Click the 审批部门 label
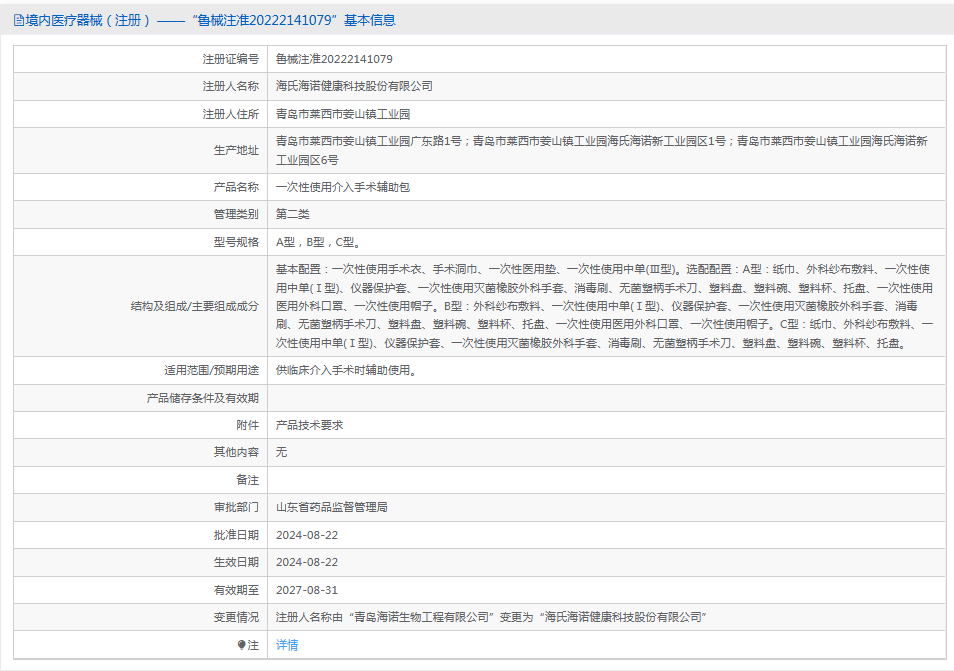 click(236, 507)
